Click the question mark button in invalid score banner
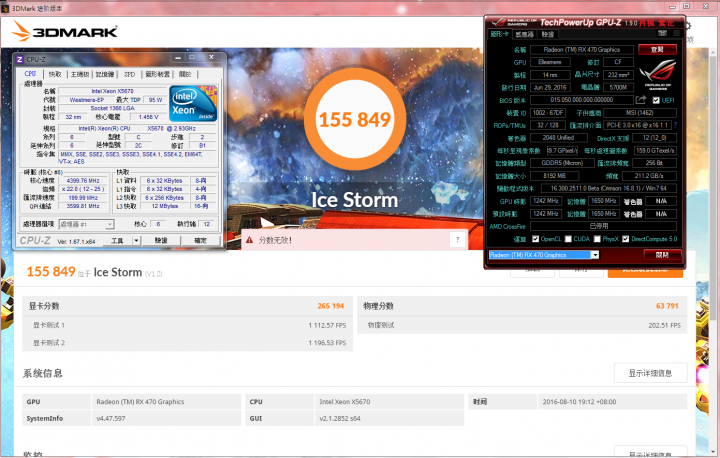 tap(457, 239)
